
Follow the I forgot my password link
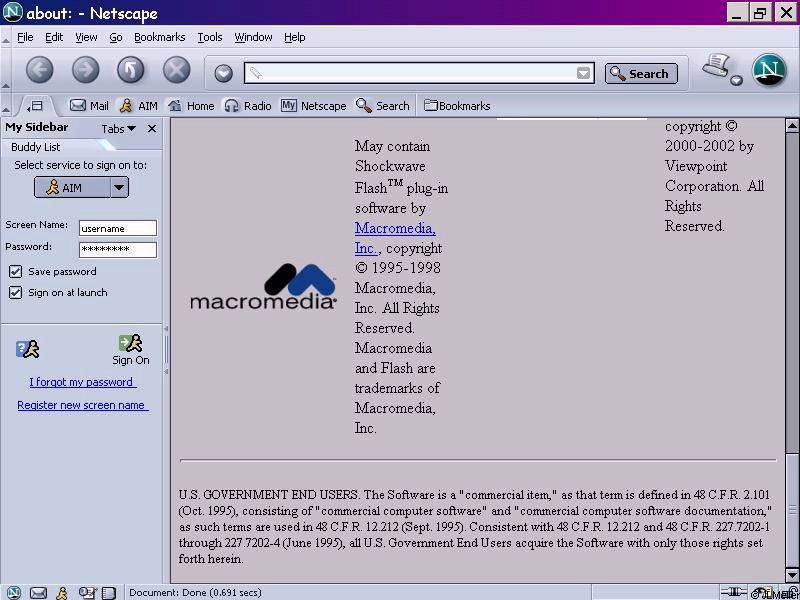point(83,382)
